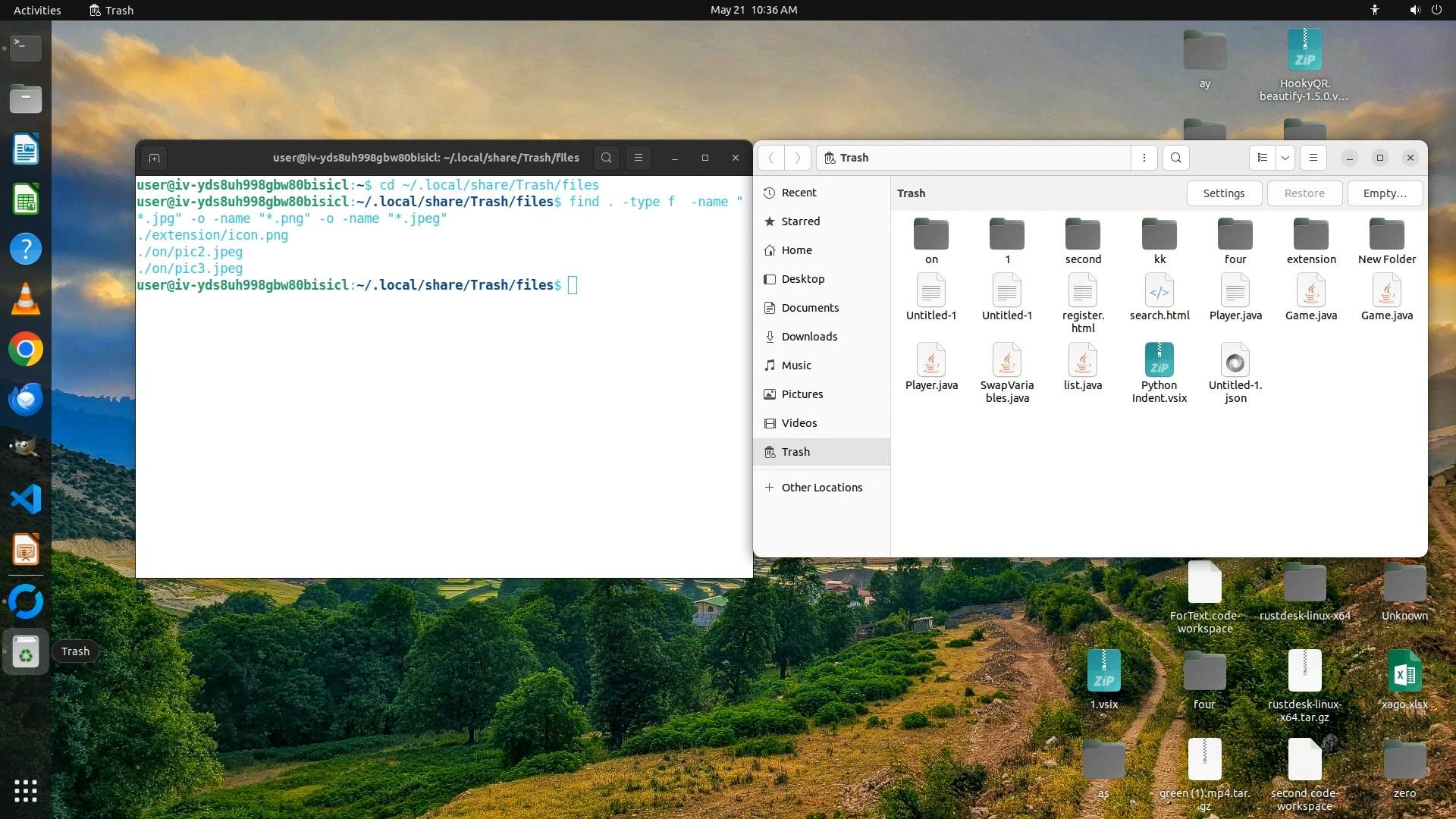Click the Empty... trash button
This screenshot has width=1456, height=819.
(1384, 193)
